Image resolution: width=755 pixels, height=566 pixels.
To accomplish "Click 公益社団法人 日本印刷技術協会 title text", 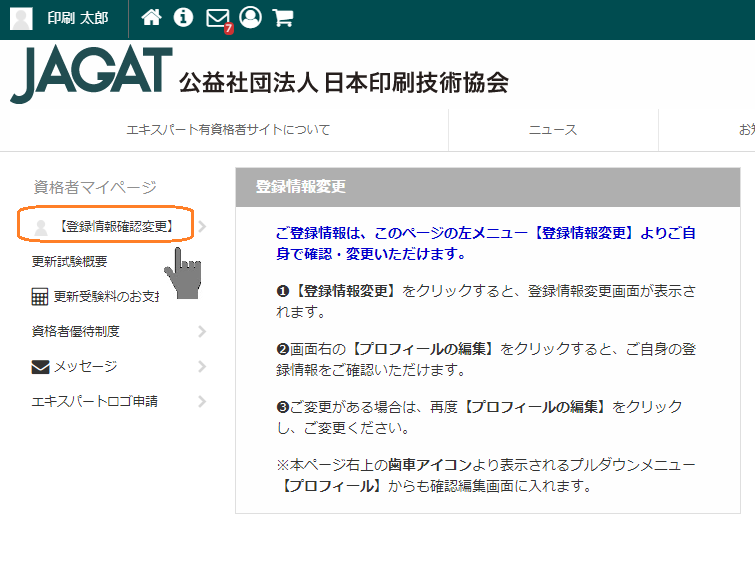I will tap(344, 83).
